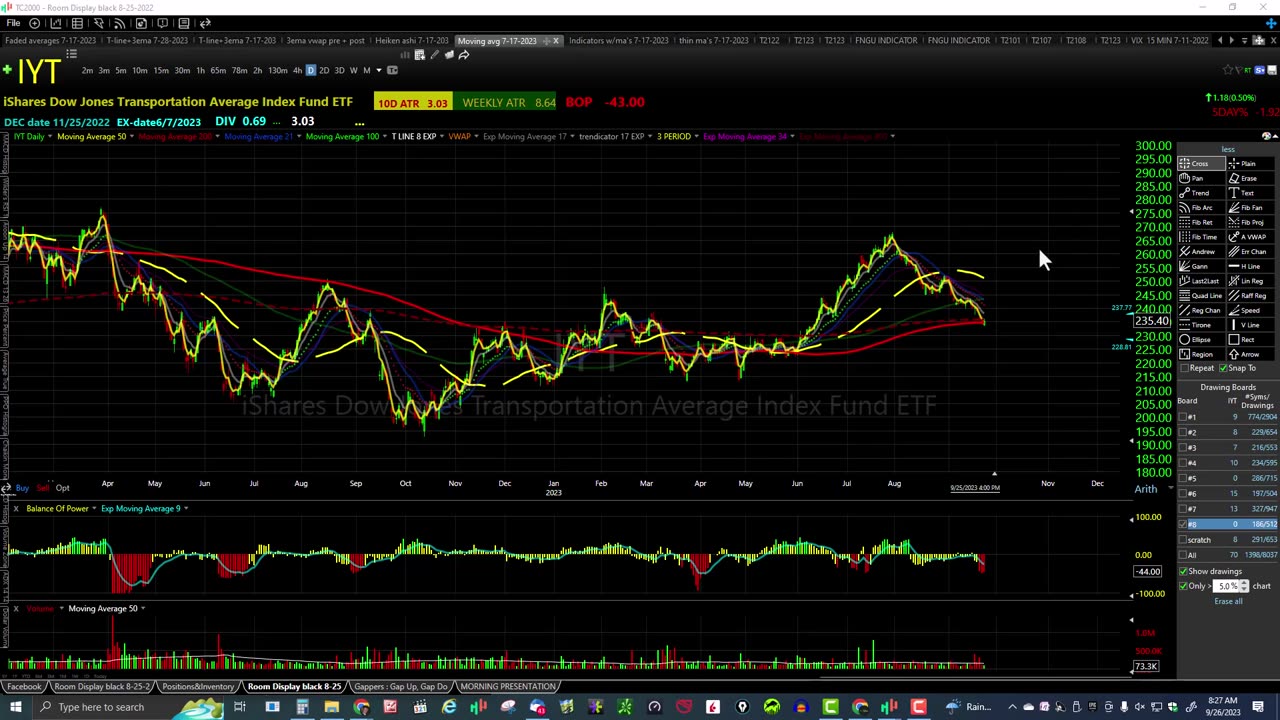Switch to Heiken ashi 7-17-203 tab
The width and height of the screenshot is (1280, 720).
pos(411,40)
